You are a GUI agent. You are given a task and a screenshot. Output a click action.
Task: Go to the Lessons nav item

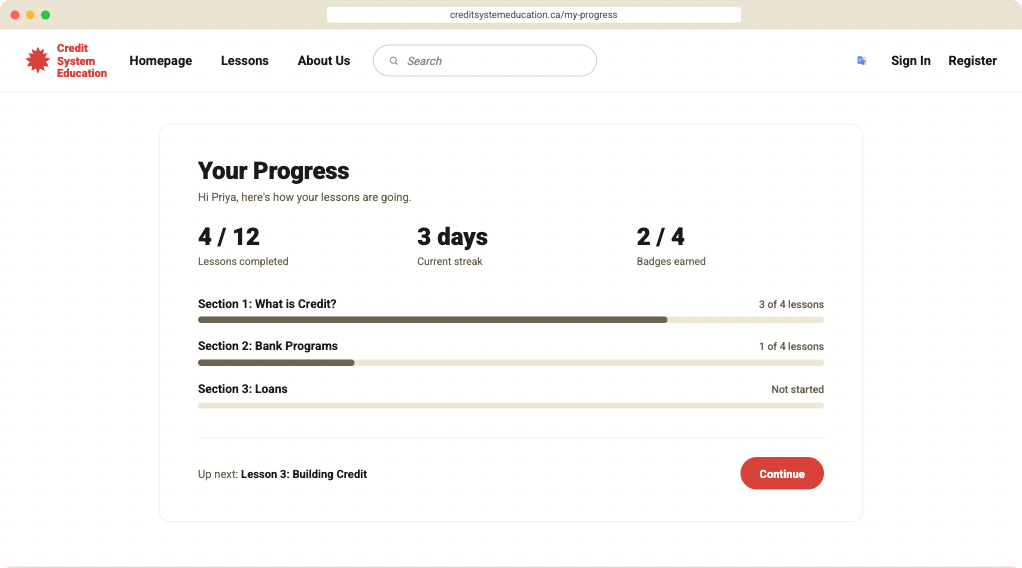pos(244,61)
